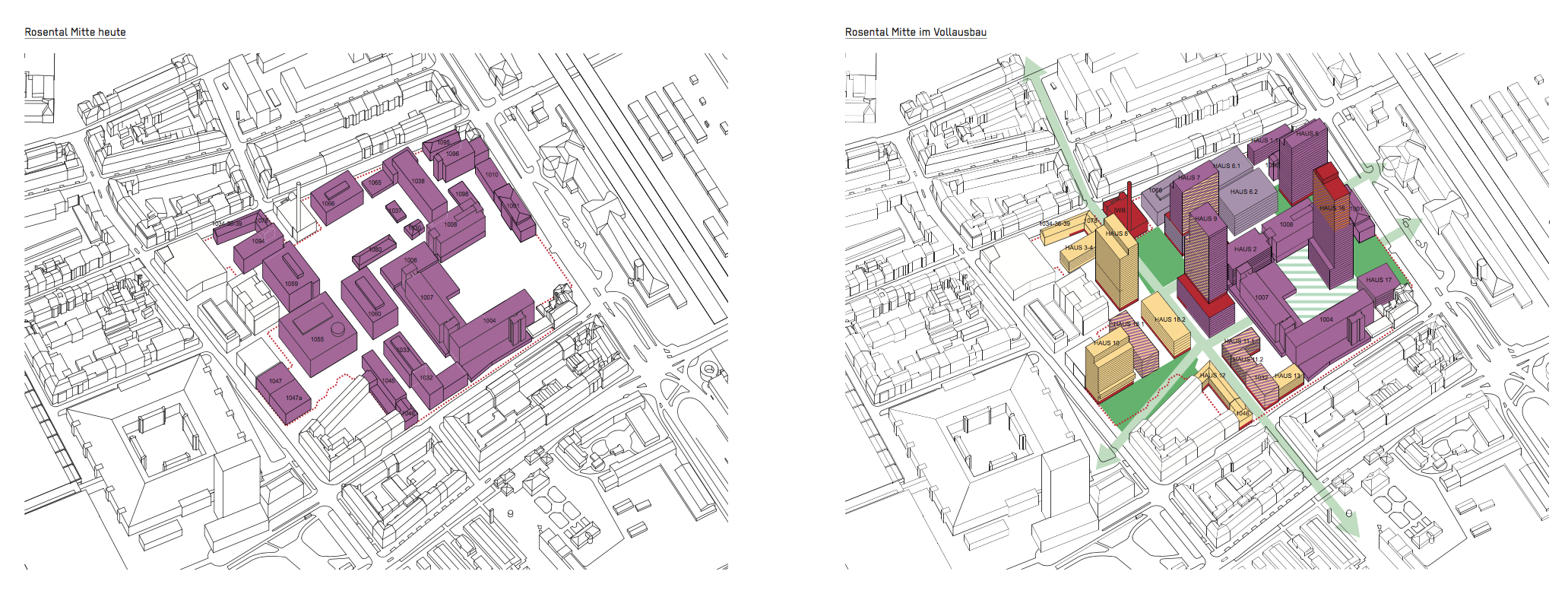Select the "HAUS 18.2" label
The image size is (1568, 616).
pos(1170,319)
